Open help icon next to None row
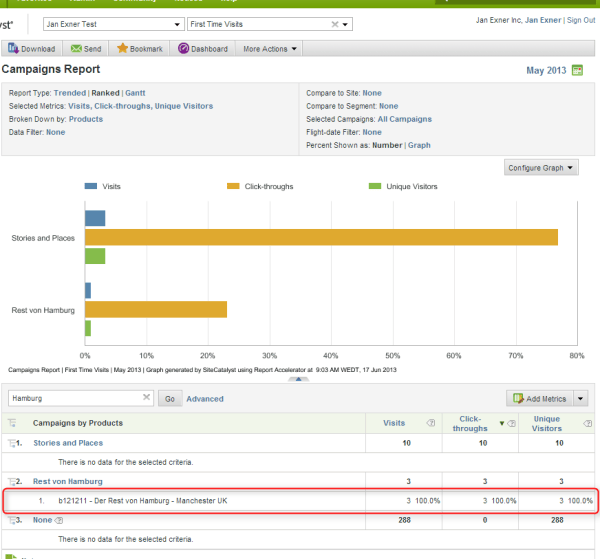Screen dimensions: 600x559 [59, 520]
